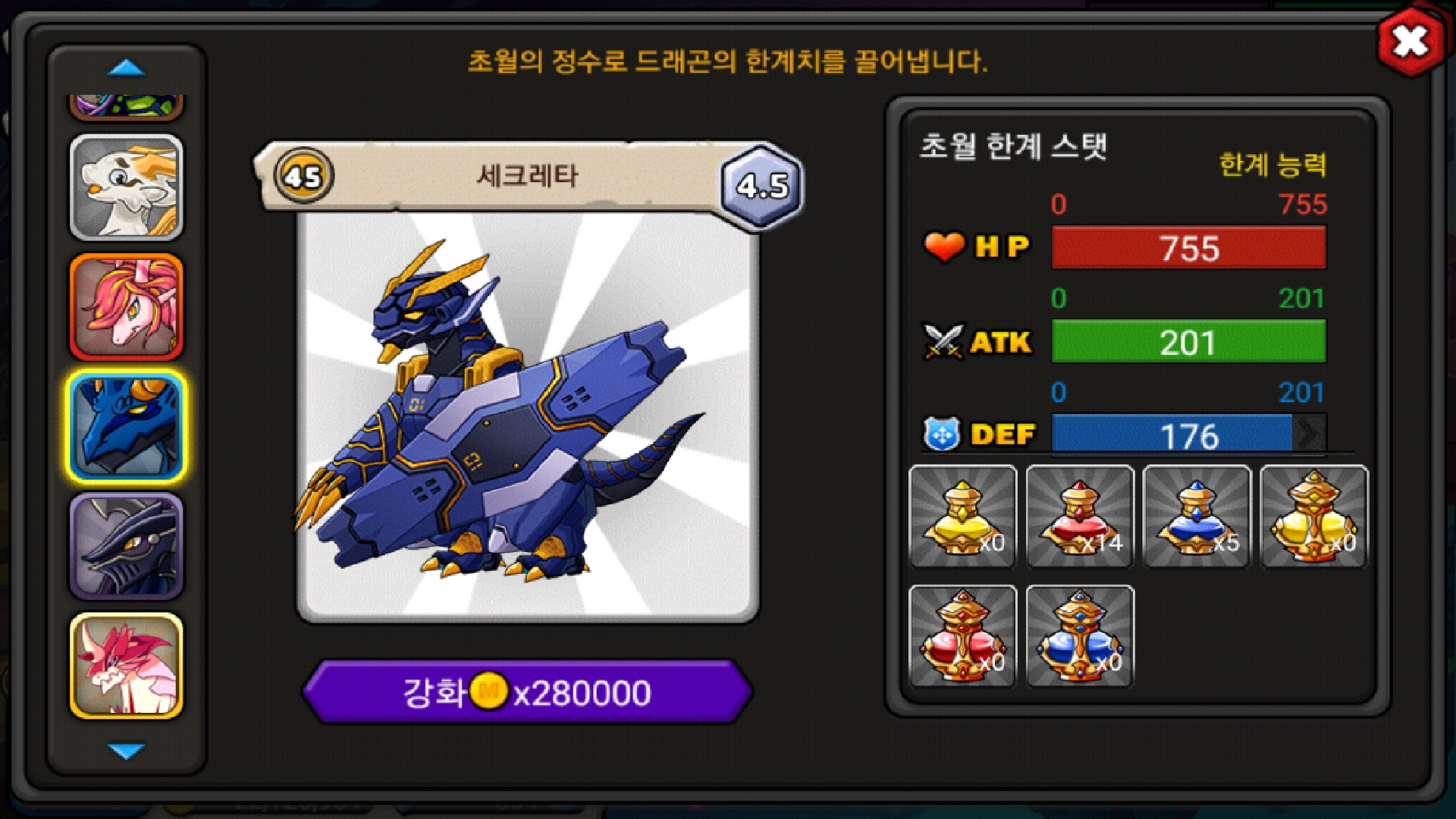Image resolution: width=1456 pixels, height=819 pixels.
Task: Click the level 45 gold badge
Action: coord(303,176)
